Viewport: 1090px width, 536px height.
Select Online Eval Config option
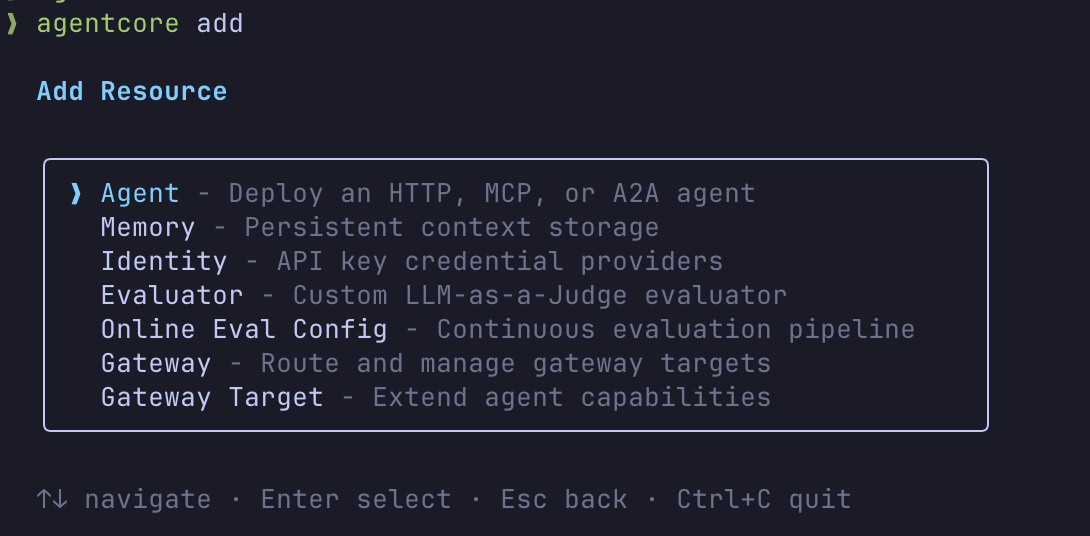244,329
